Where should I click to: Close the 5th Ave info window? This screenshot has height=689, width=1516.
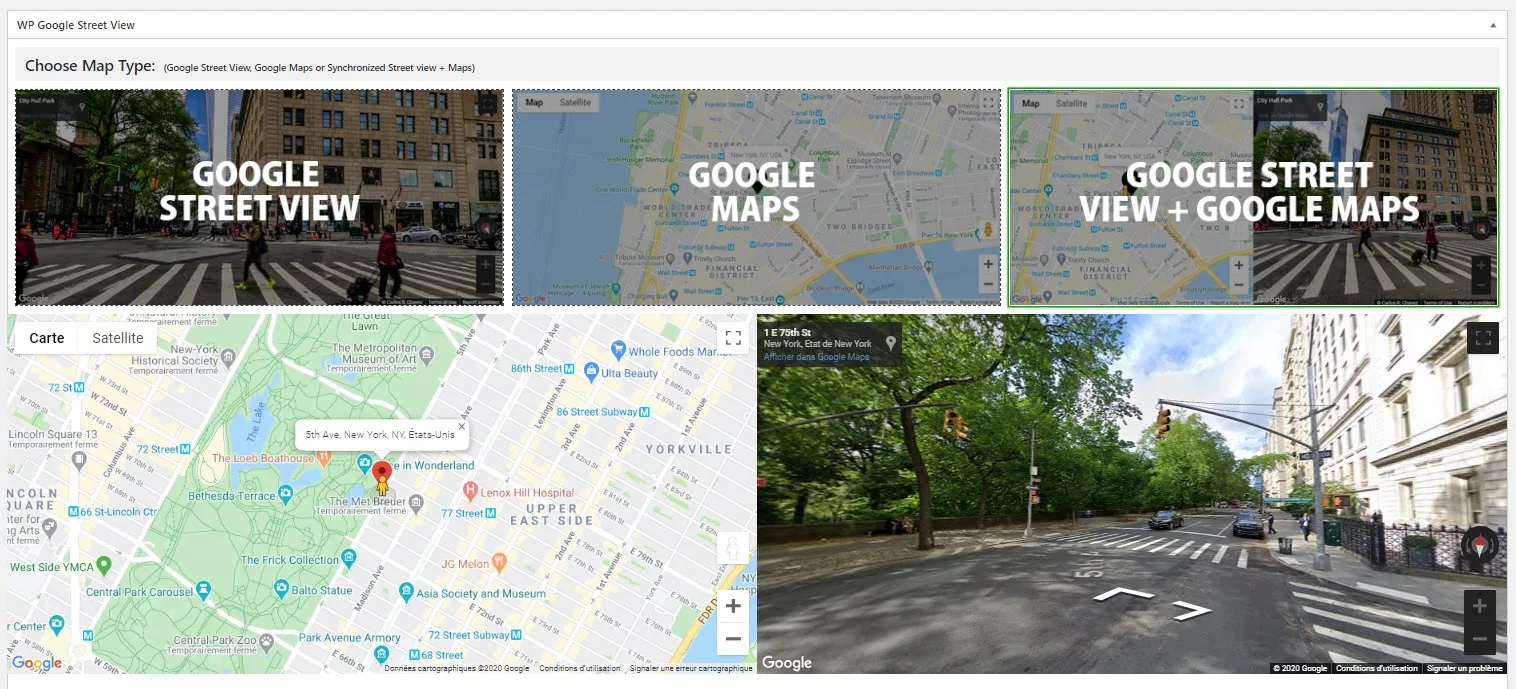click(461, 424)
